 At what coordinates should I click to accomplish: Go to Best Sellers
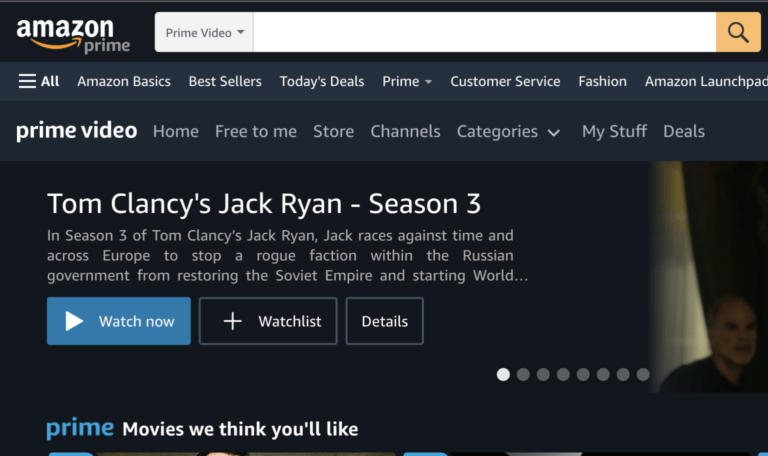(225, 81)
